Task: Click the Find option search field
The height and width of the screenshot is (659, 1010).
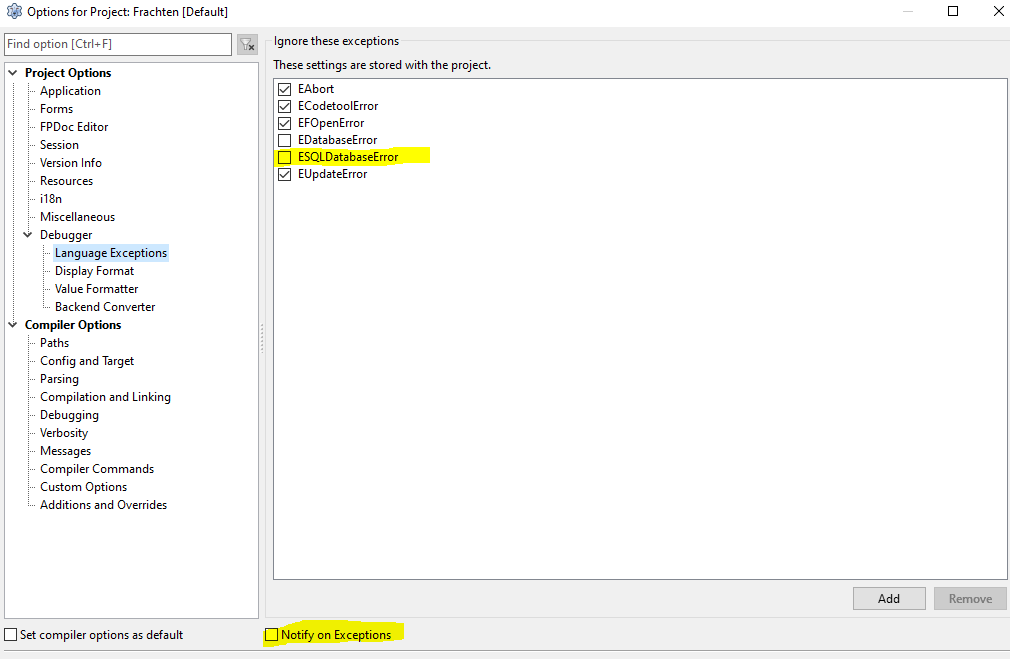Action: [118, 45]
